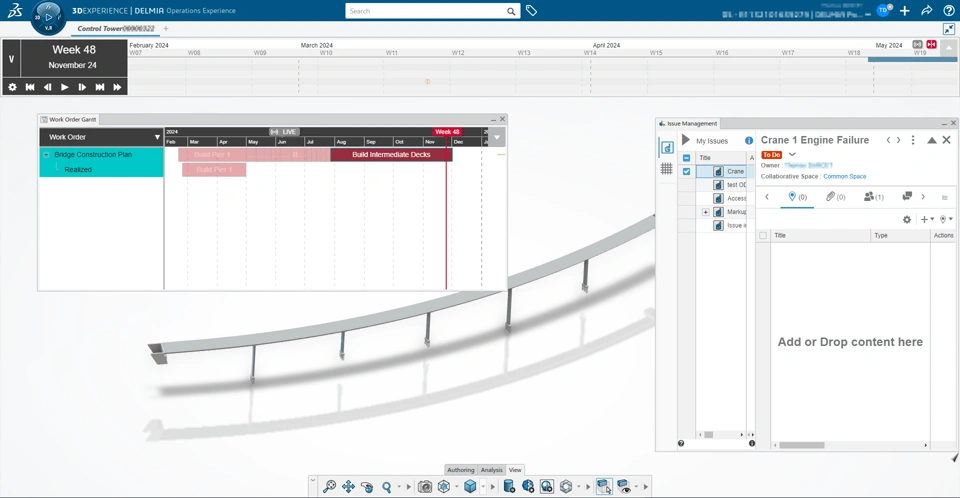Switch to the Authoring tab
Screen dimensions: 960x498
click(460, 470)
